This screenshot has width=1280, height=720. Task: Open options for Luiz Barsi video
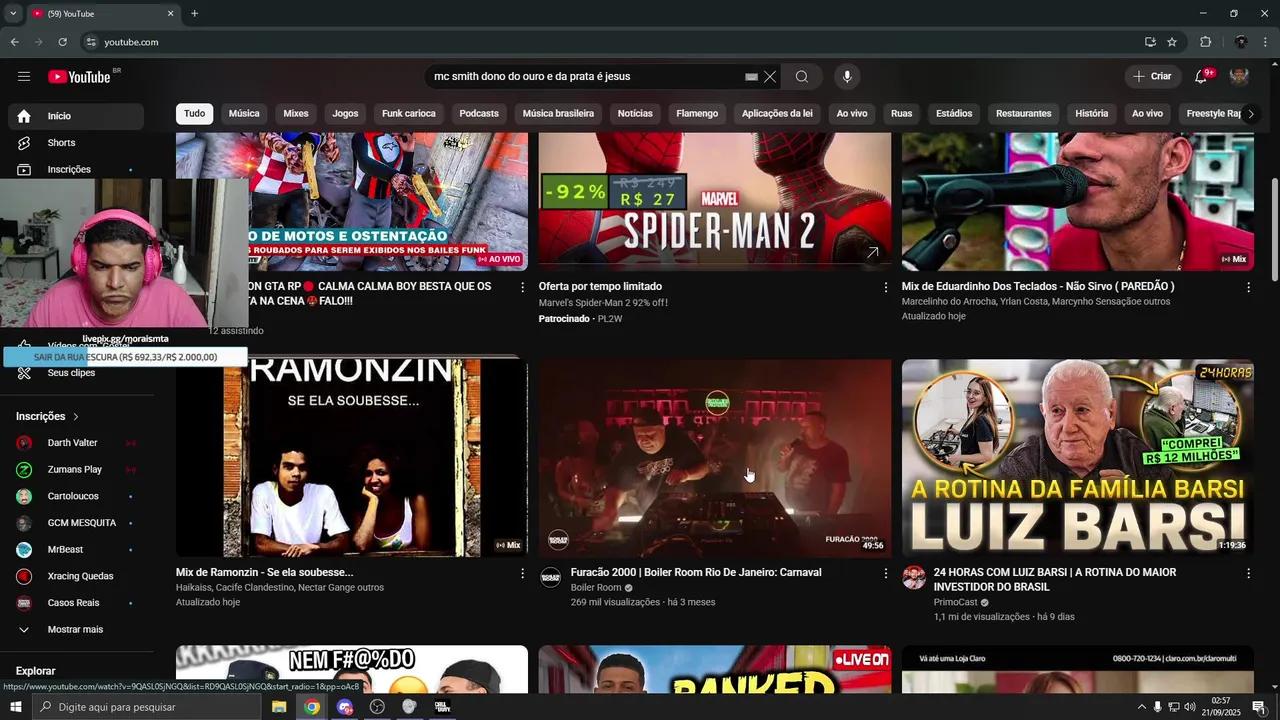coord(1248,573)
